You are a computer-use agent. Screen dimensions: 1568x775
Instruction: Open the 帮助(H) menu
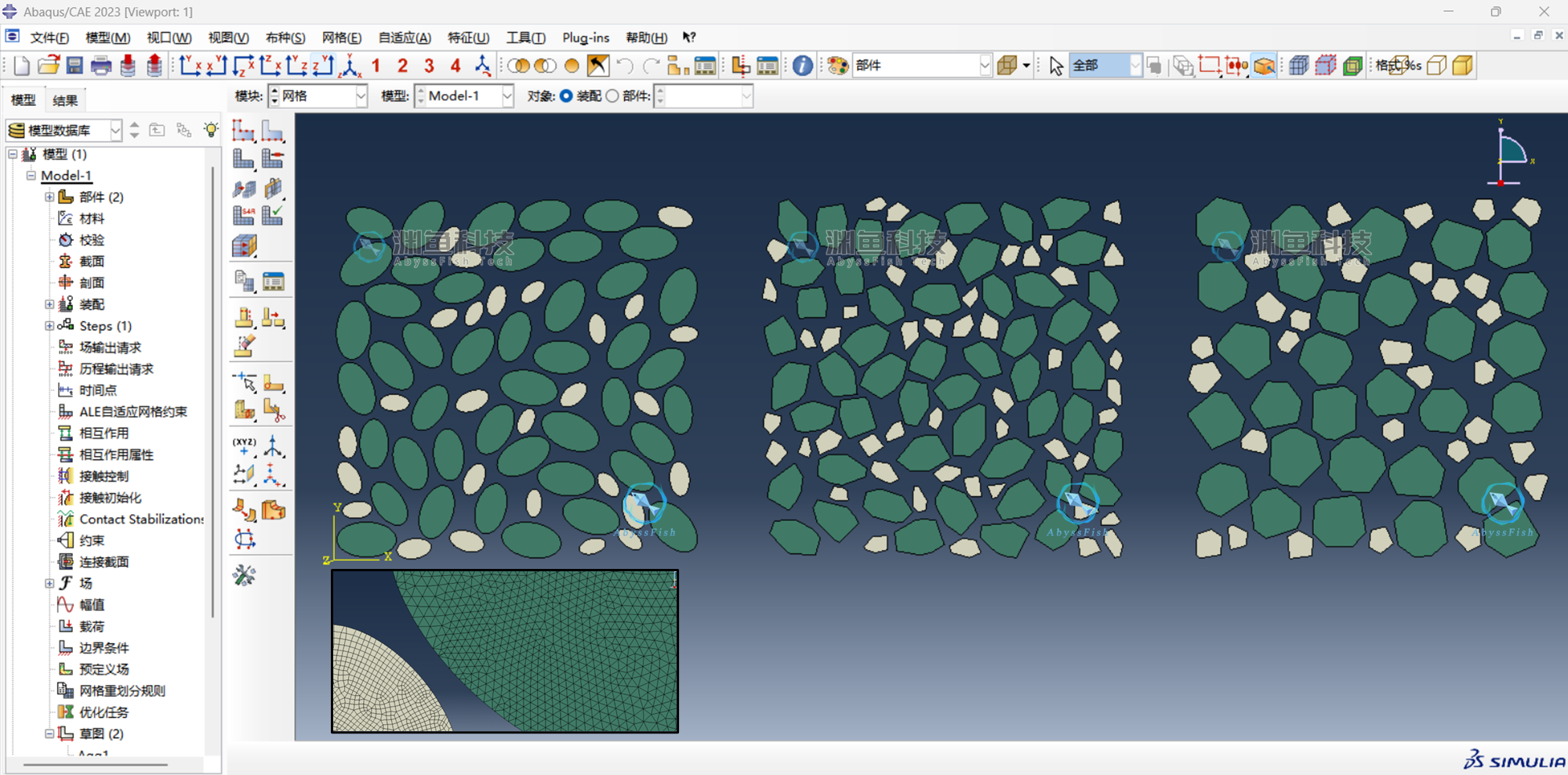coord(647,38)
